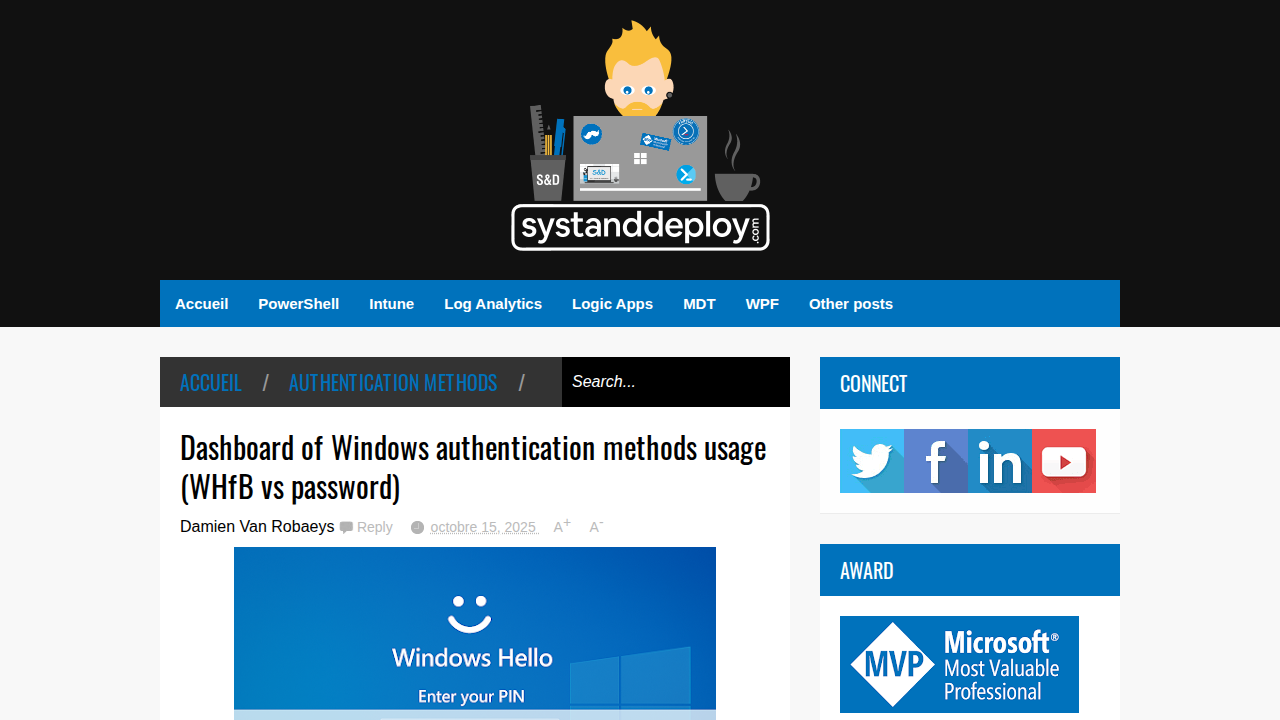This screenshot has width=1280, height=720.
Task: Open the Twitter social icon
Action: (x=872, y=461)
